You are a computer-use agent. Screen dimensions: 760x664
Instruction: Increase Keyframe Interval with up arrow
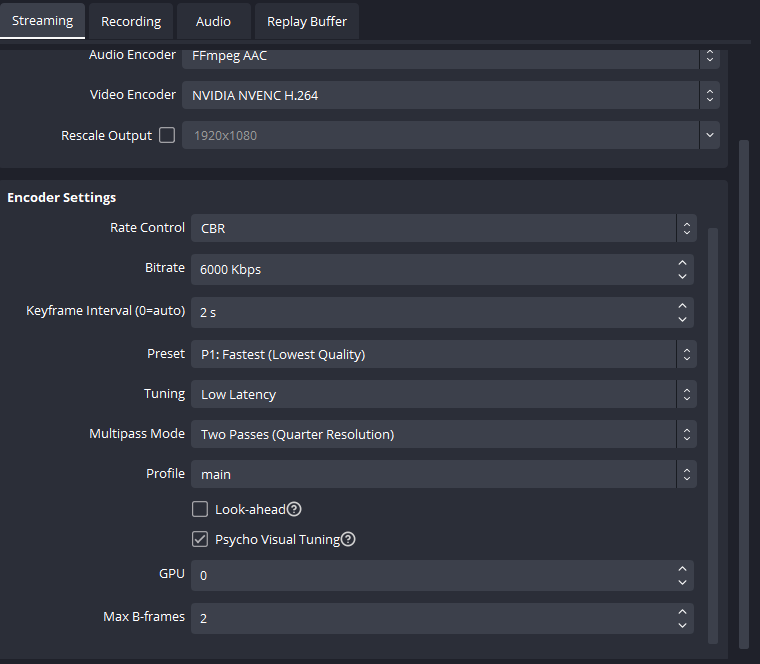pos(682,306)
